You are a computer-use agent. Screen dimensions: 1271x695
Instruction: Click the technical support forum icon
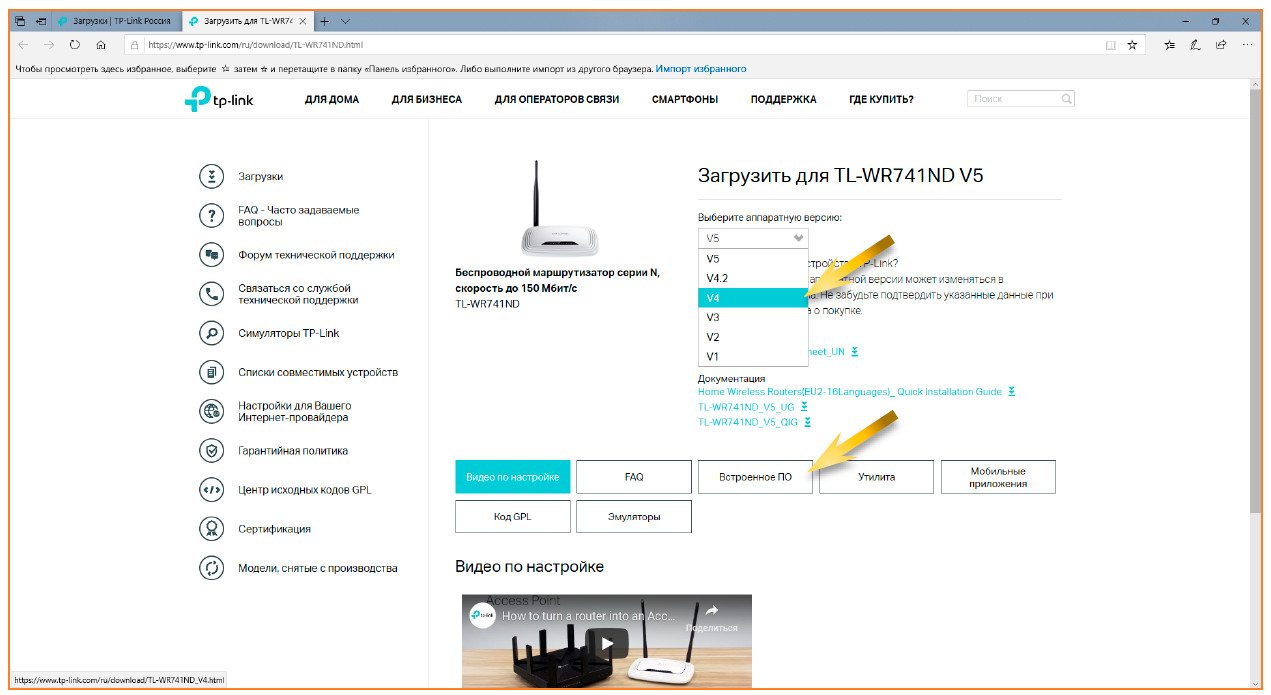pyautogui.click(x=211, y=255)
